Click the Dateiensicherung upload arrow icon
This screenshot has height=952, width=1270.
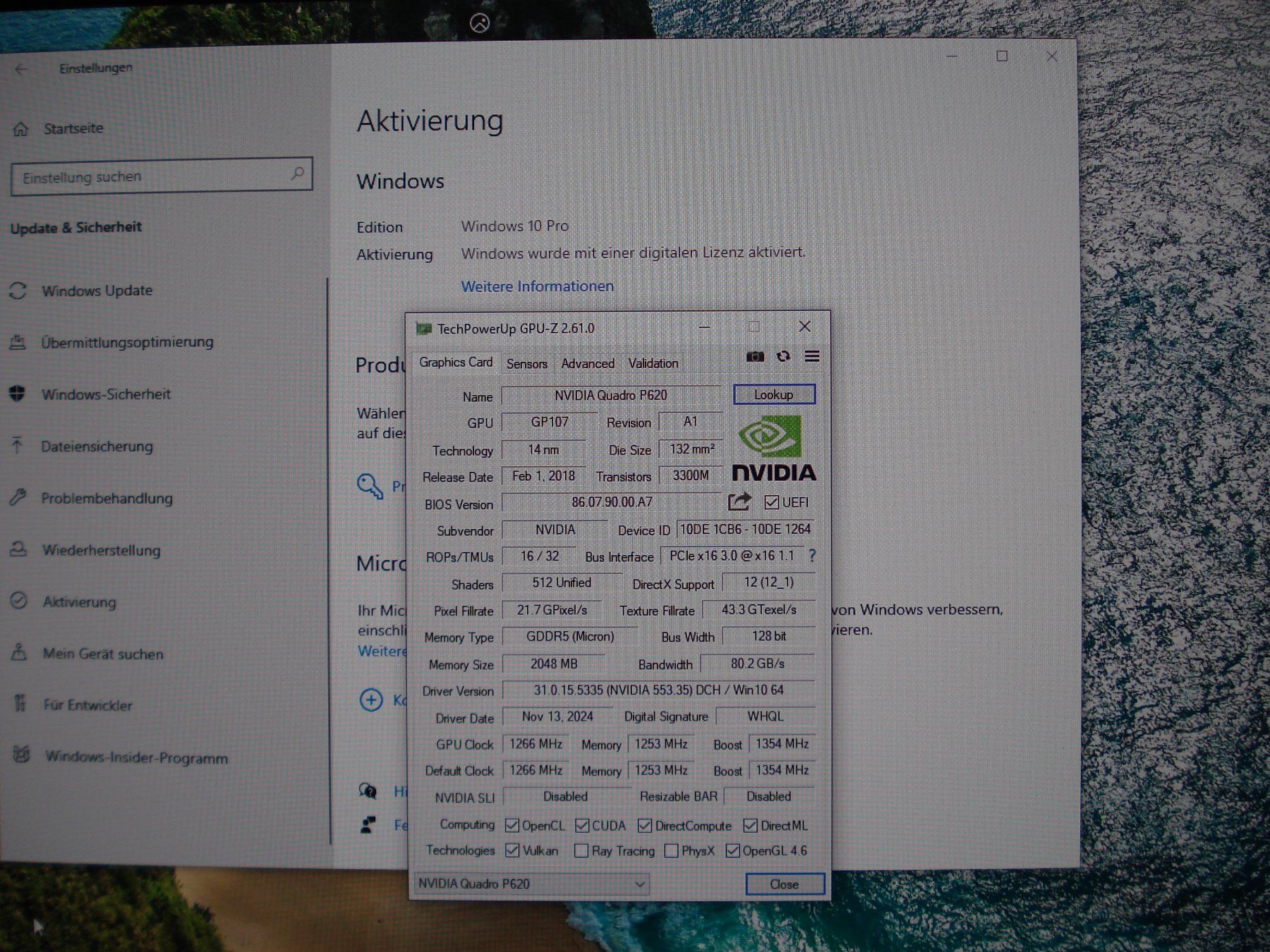click(18, 446)
